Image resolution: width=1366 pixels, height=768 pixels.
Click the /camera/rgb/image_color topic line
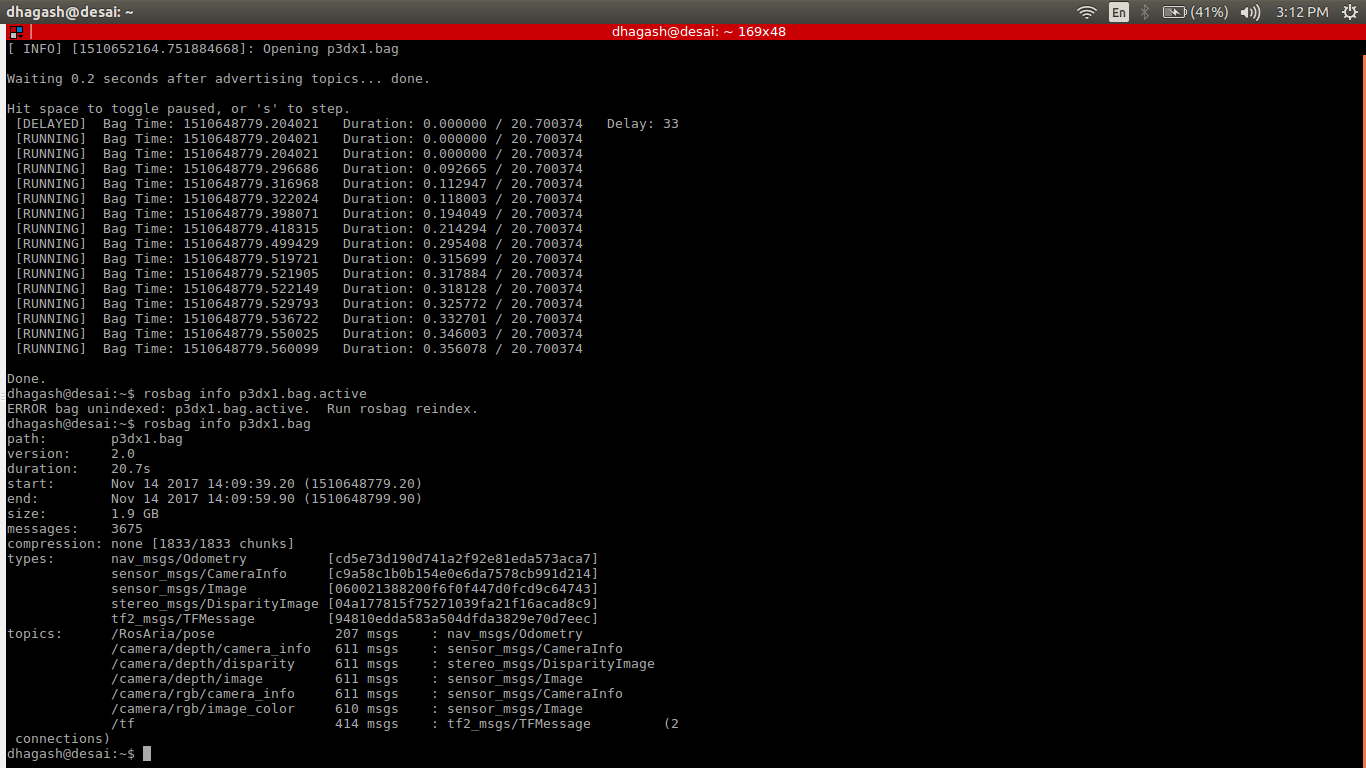pyautogui.click(x=203, y=709)
